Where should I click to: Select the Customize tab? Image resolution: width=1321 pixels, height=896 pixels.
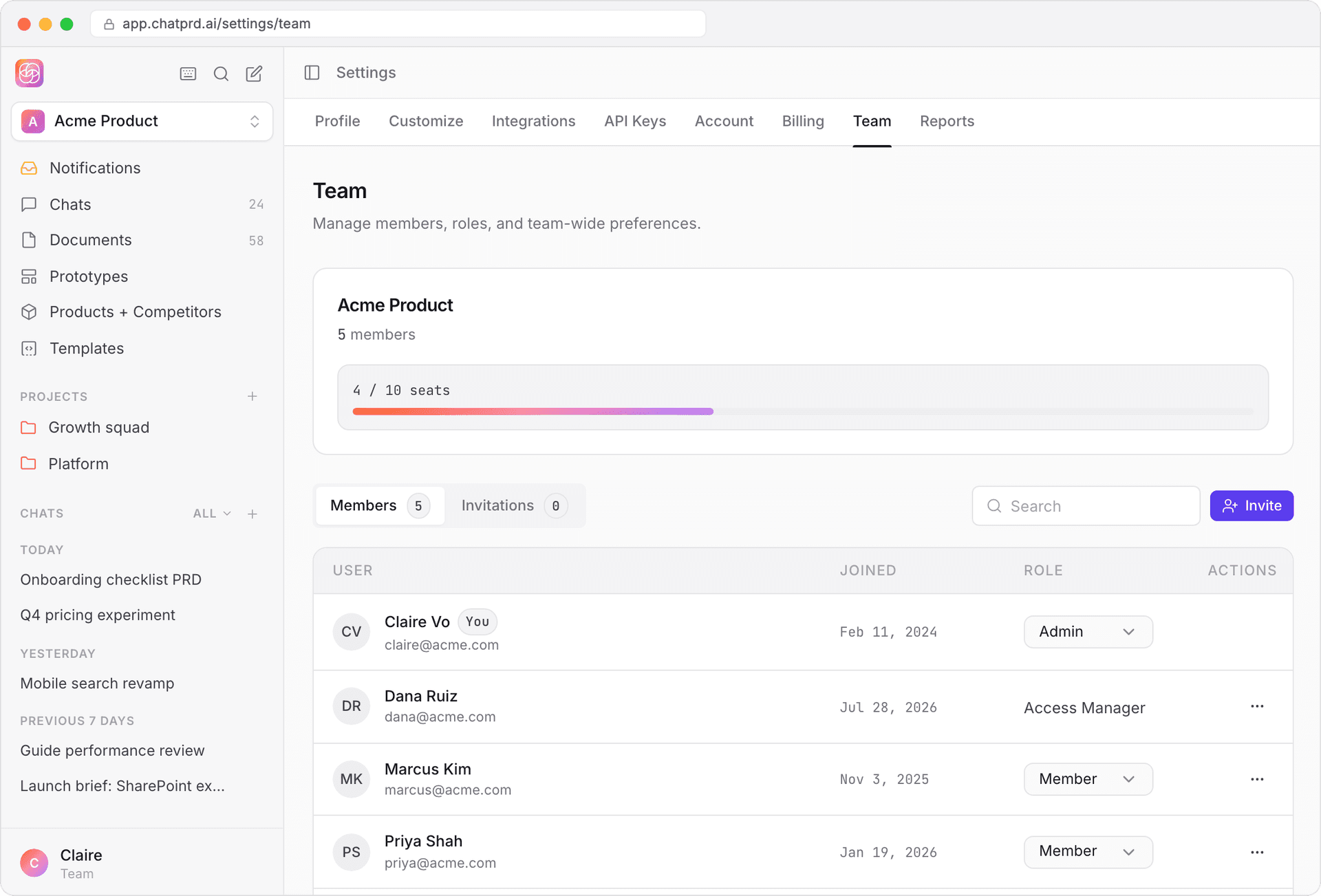pyautogui.click(x=426, y=122)
